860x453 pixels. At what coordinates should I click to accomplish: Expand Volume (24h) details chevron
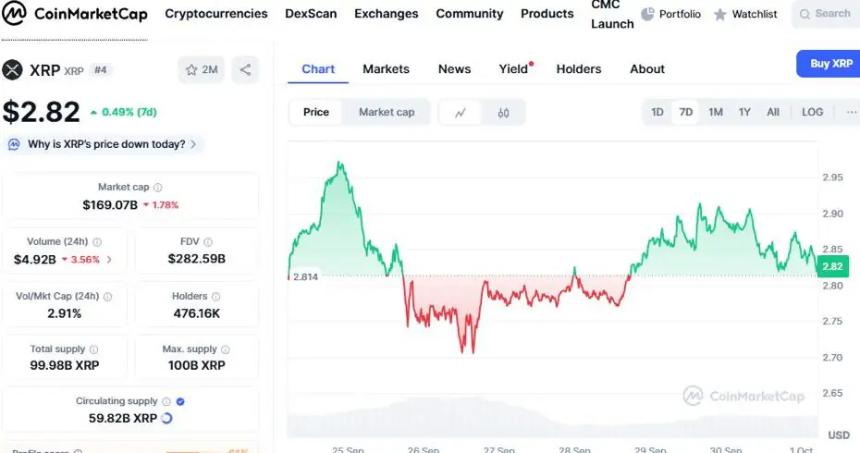click(x=109, y=260)
